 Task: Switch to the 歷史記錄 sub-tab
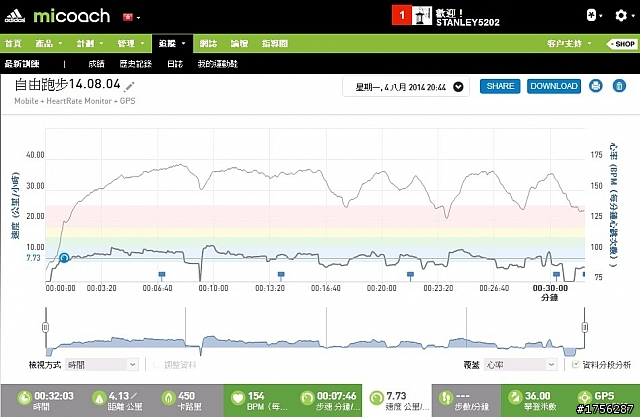136,64
